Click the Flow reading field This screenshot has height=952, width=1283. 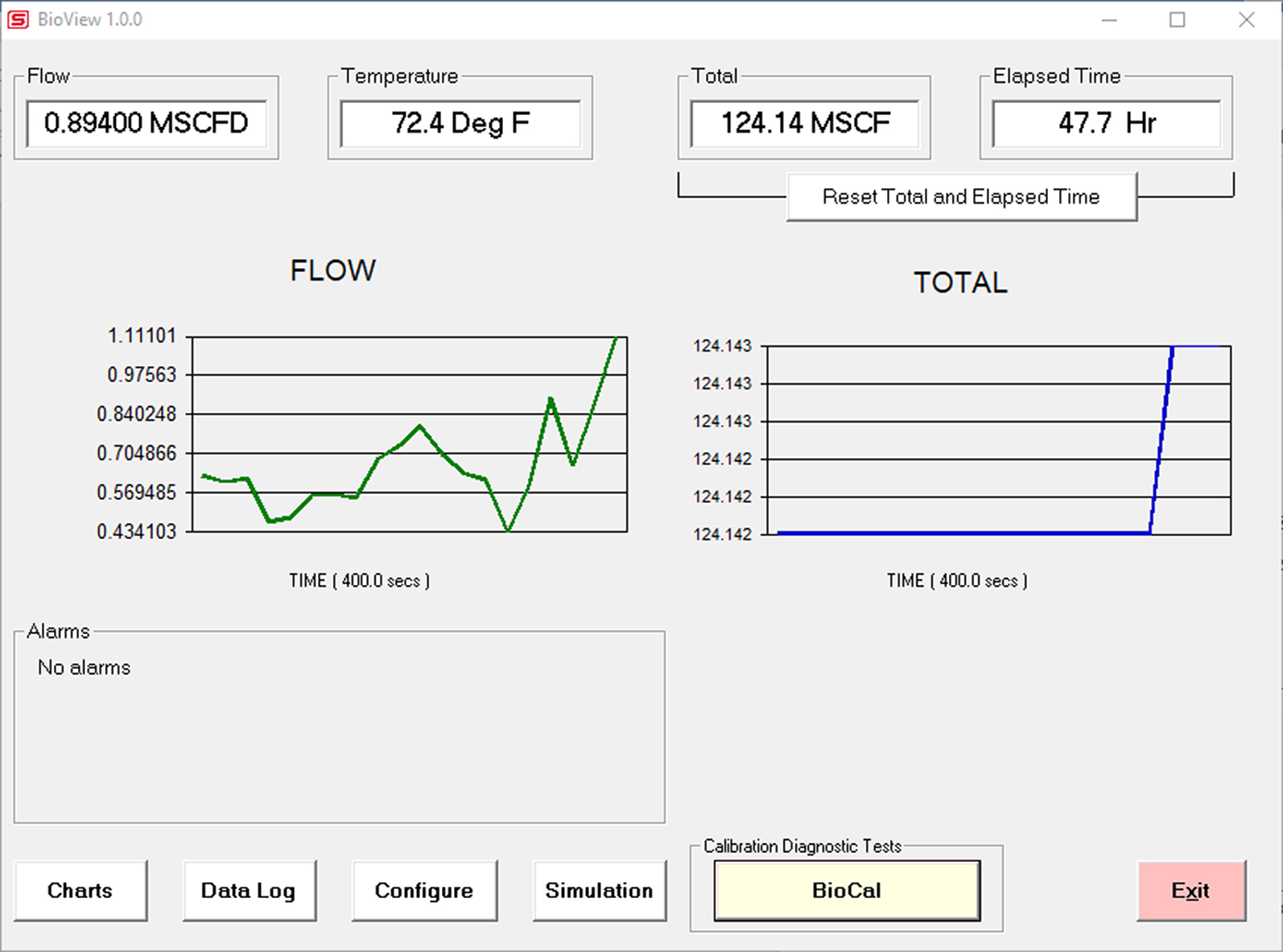click(146, 123)
